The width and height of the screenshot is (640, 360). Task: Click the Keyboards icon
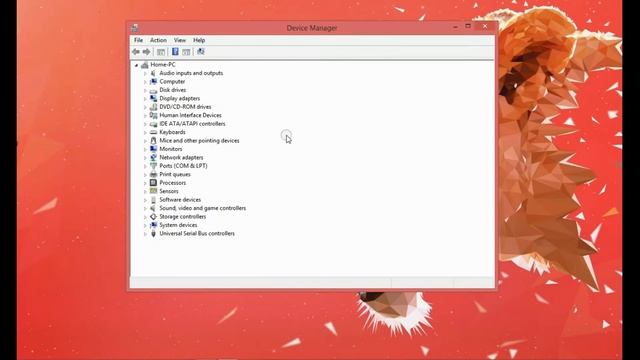(153, 132)
